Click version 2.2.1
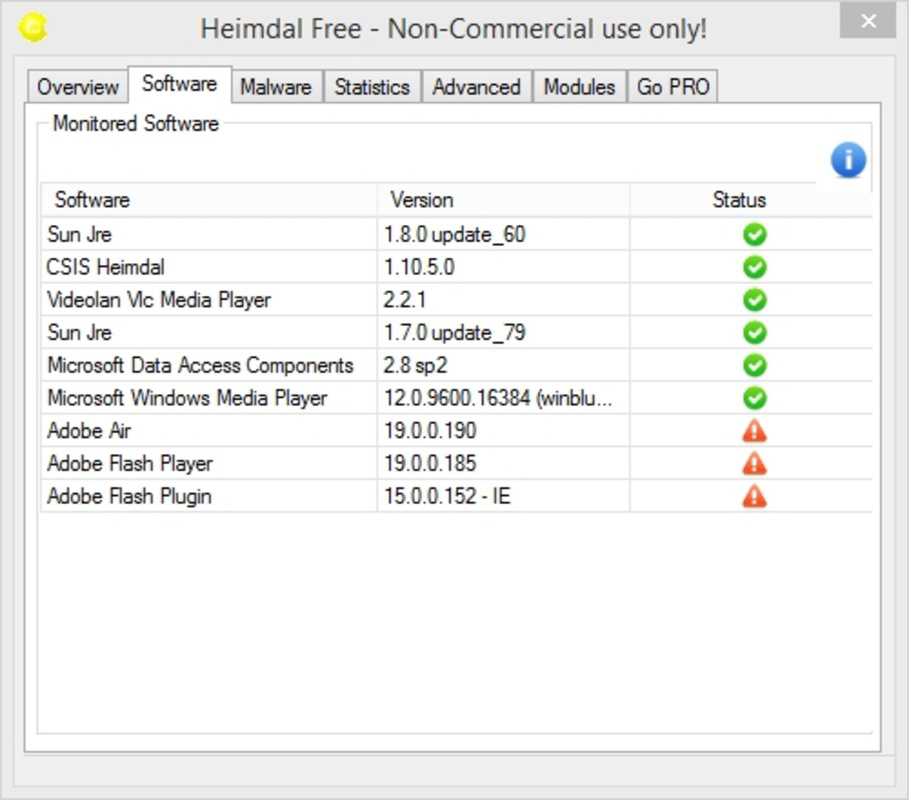Screen dimensions: 909x800 pyautogui.click(x=405, y=300)
